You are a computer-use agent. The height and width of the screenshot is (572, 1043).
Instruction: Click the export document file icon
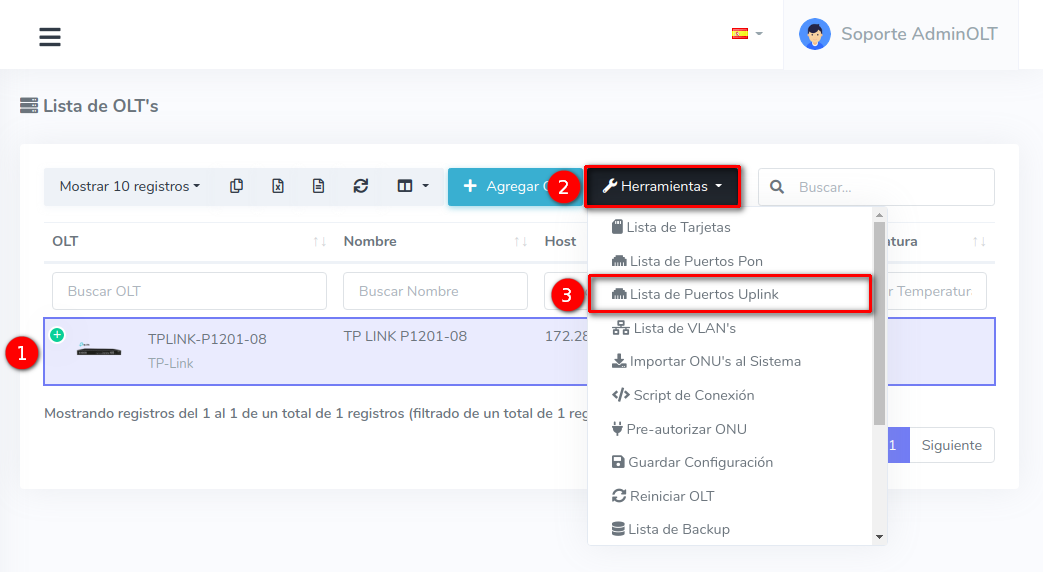319,186
